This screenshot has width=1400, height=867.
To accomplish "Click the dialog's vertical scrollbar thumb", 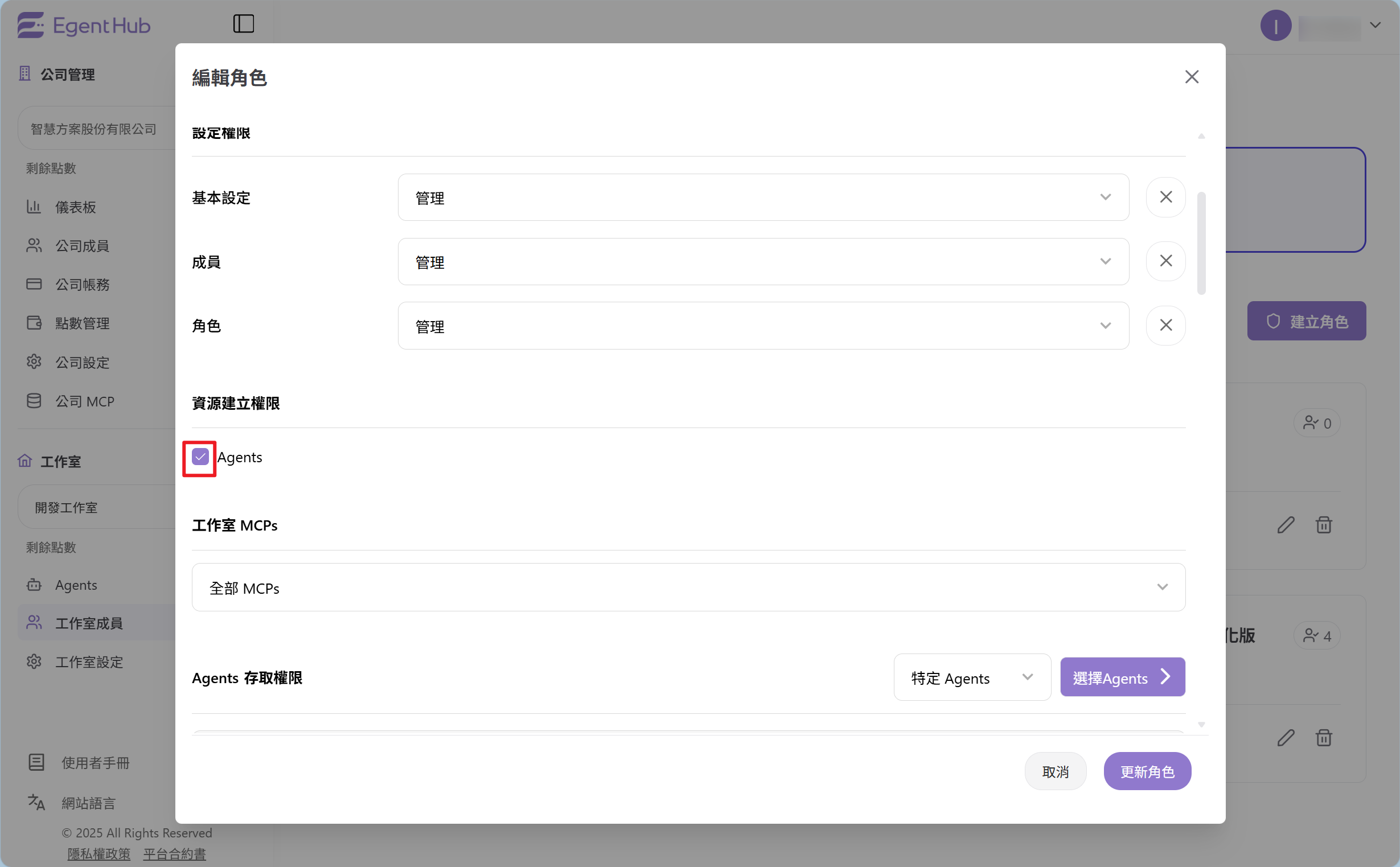I will [1201, 244].
